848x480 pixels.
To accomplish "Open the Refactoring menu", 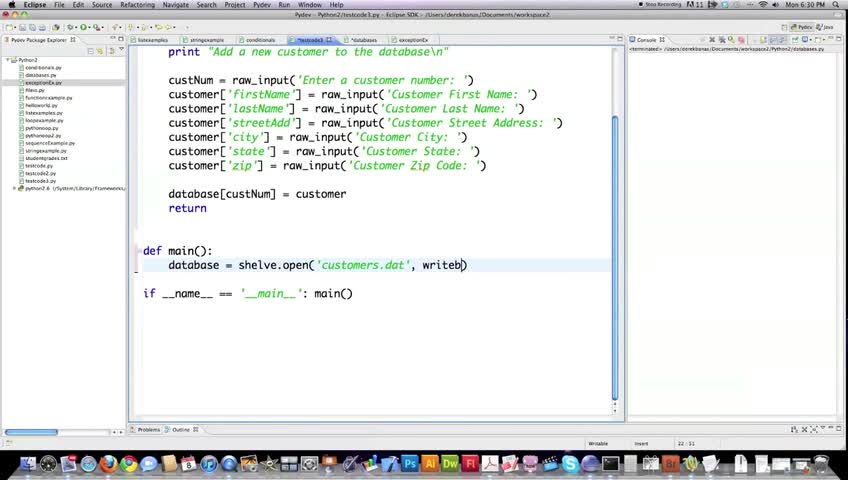I will point(137,4).
